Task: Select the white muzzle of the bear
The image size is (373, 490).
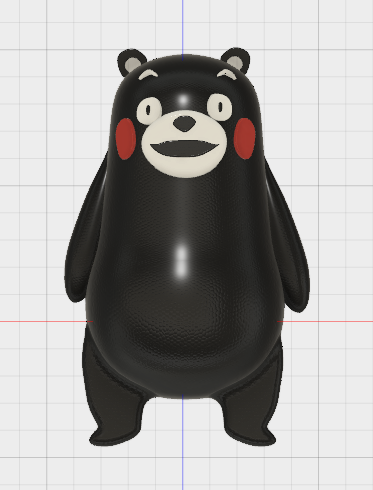Action: coord(184,144)
